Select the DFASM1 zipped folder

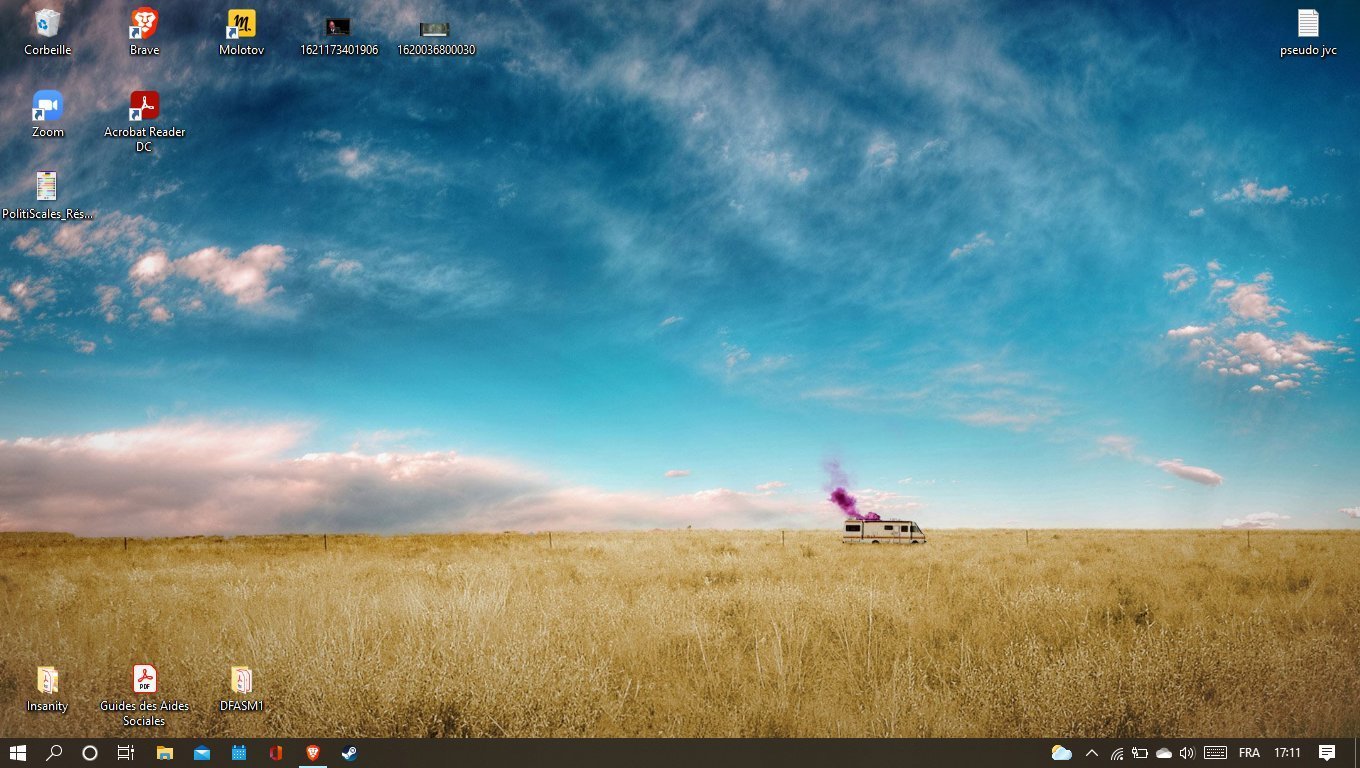241,688
